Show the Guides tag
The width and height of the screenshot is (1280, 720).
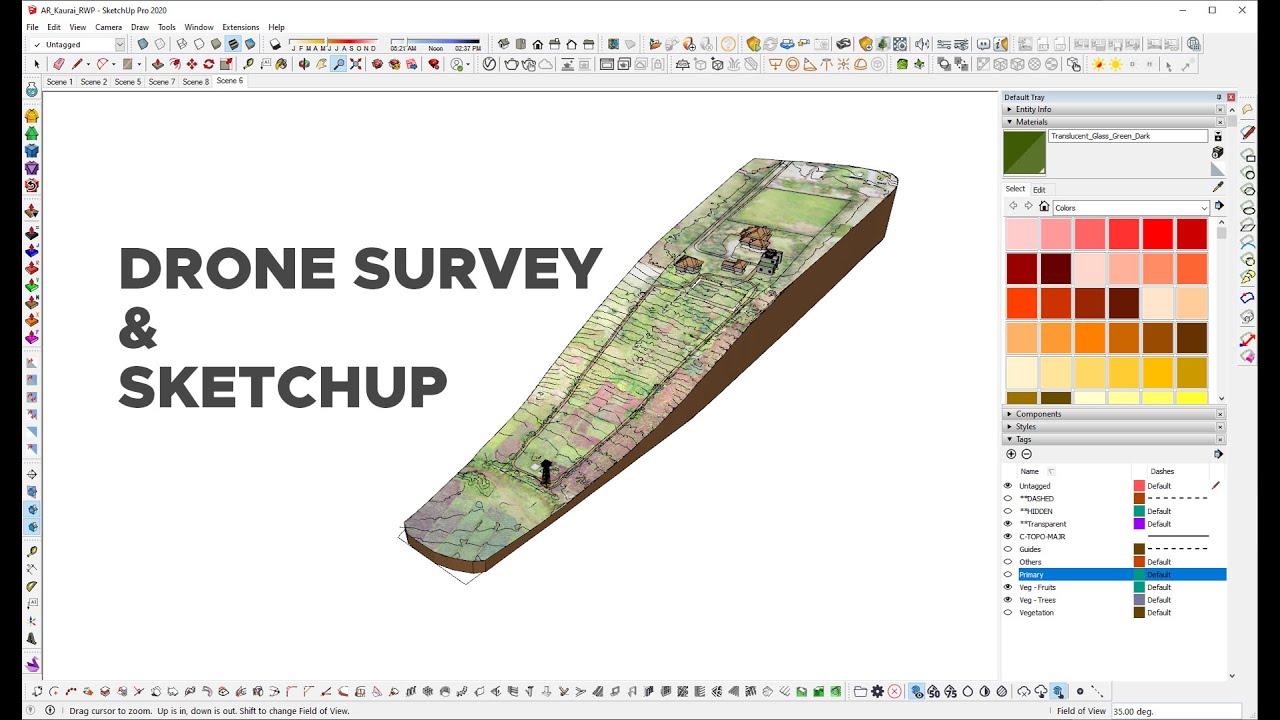(x=1008, y=549)
